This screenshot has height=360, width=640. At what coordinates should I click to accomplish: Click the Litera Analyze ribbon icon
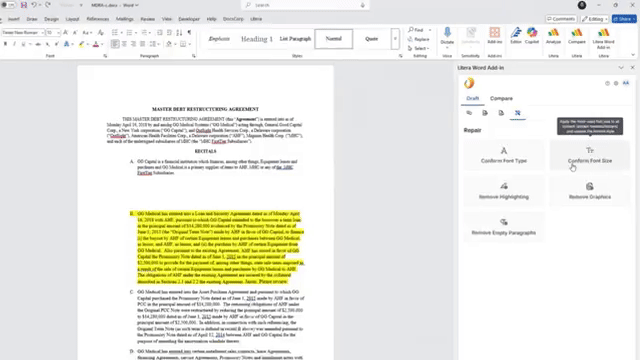click(553, 36)
